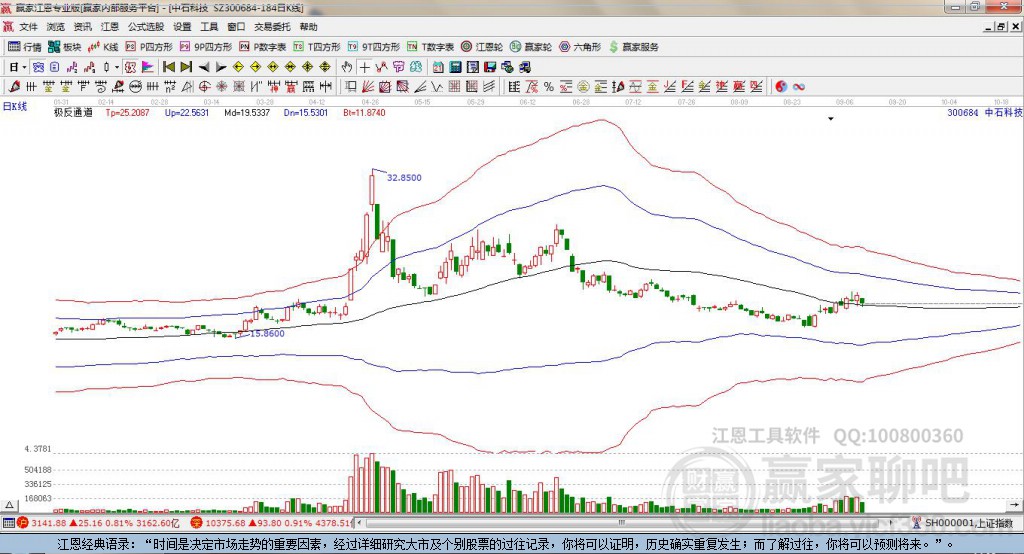Click the Bt=11.8740 indicator value
Viewport: 1024px width, 554px height.
(x=364, y=112)
